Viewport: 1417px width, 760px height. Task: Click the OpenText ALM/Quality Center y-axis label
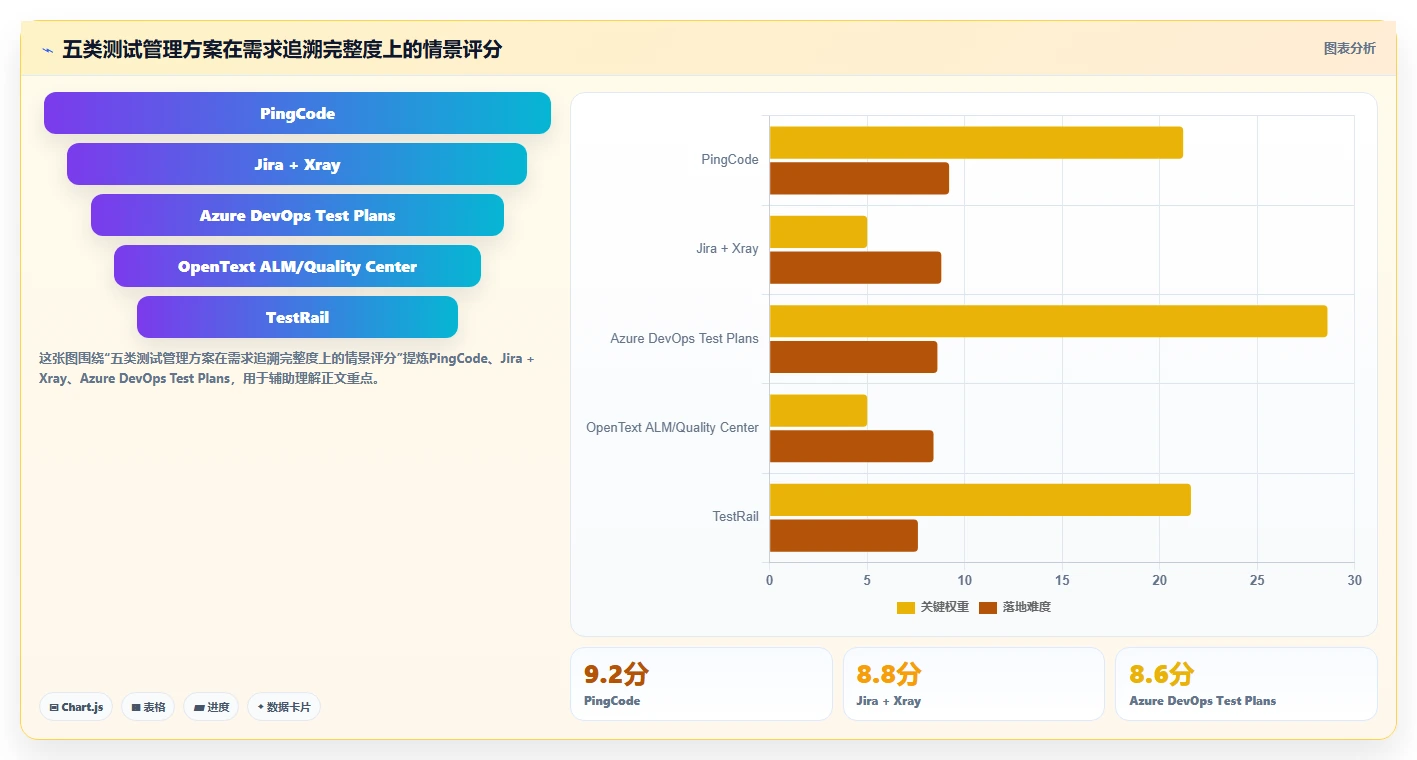coord(672,428)
